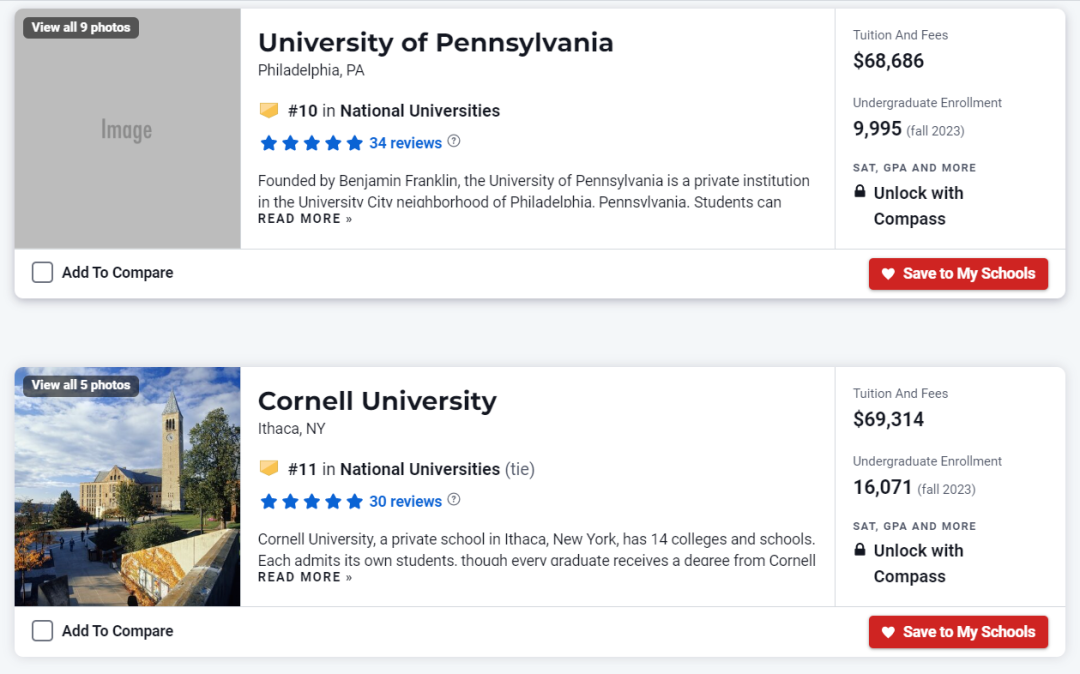
Task: Click the ranking badge icon next to #10
Action: click(268, 111)
